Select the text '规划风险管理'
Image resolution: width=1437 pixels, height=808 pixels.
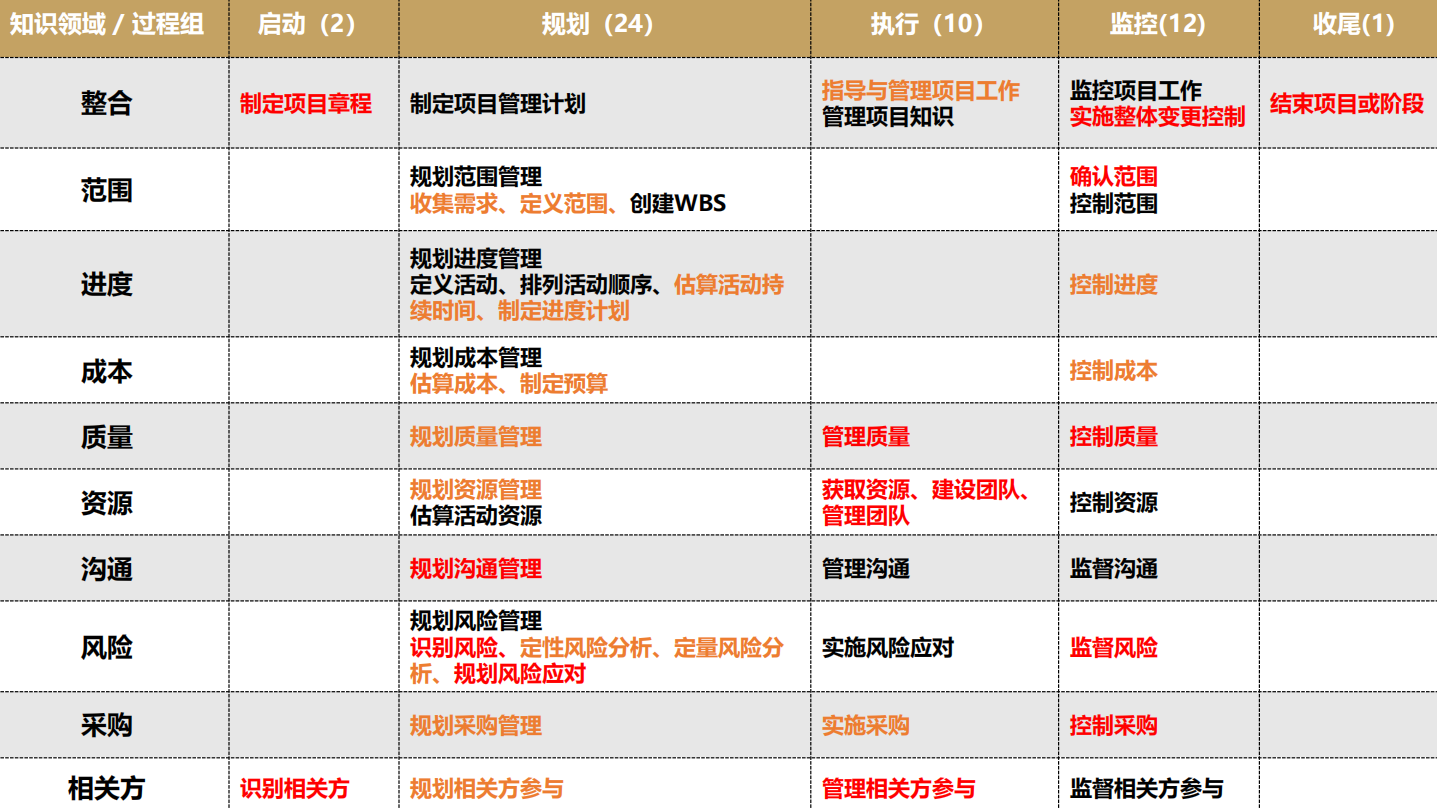[475, 621]
